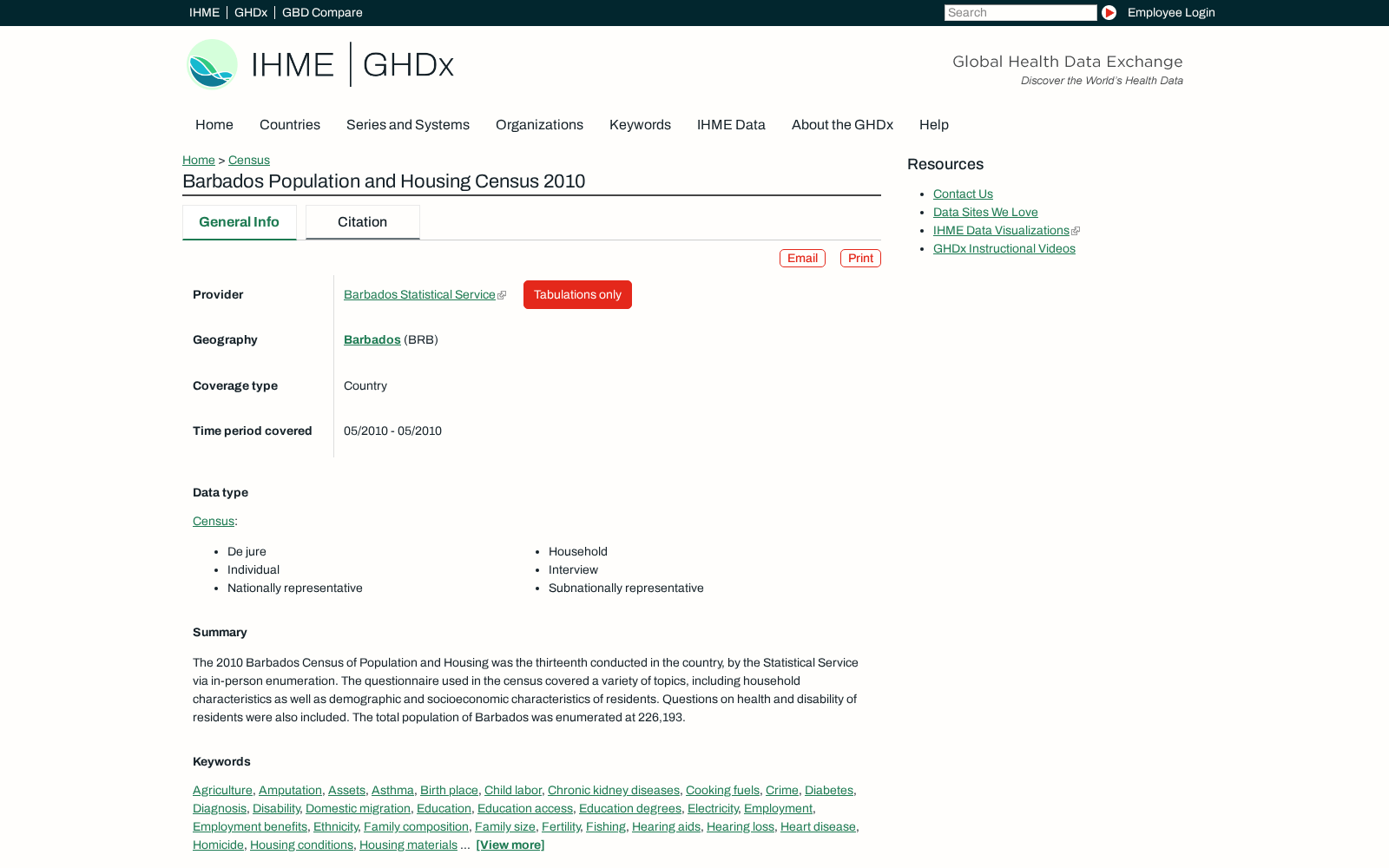Open the Diabetes keyword
This screenshot has height=868, width=1389.
[829, 790]
